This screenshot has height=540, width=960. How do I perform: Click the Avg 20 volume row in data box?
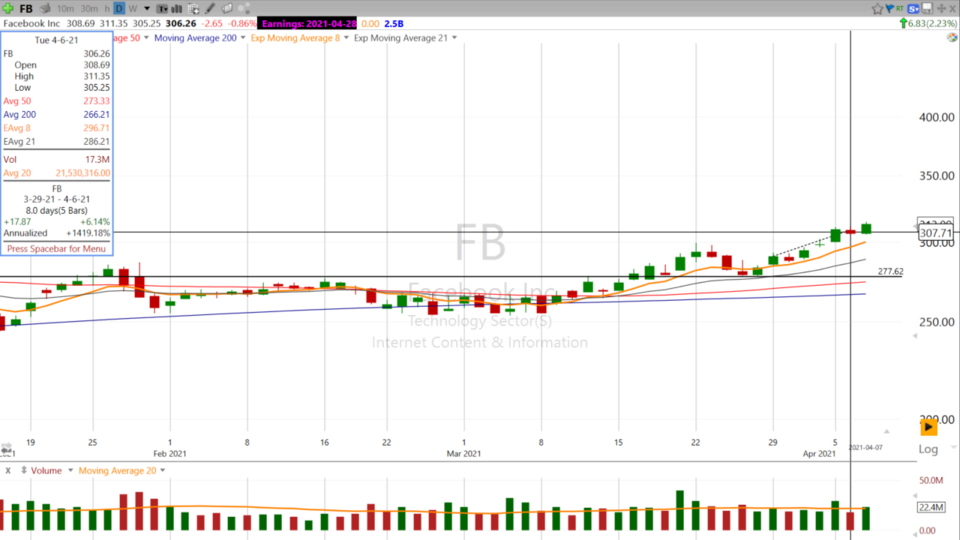(x=56, y=173)
